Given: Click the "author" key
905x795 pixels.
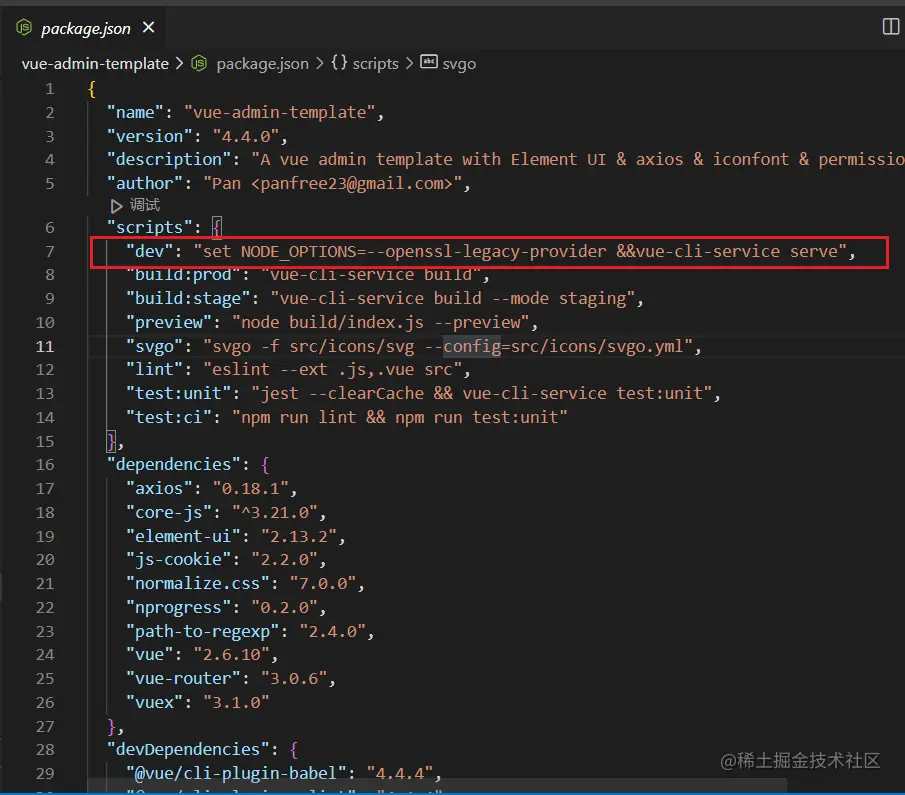Looking at the screenshot, I should click(145, 184).
